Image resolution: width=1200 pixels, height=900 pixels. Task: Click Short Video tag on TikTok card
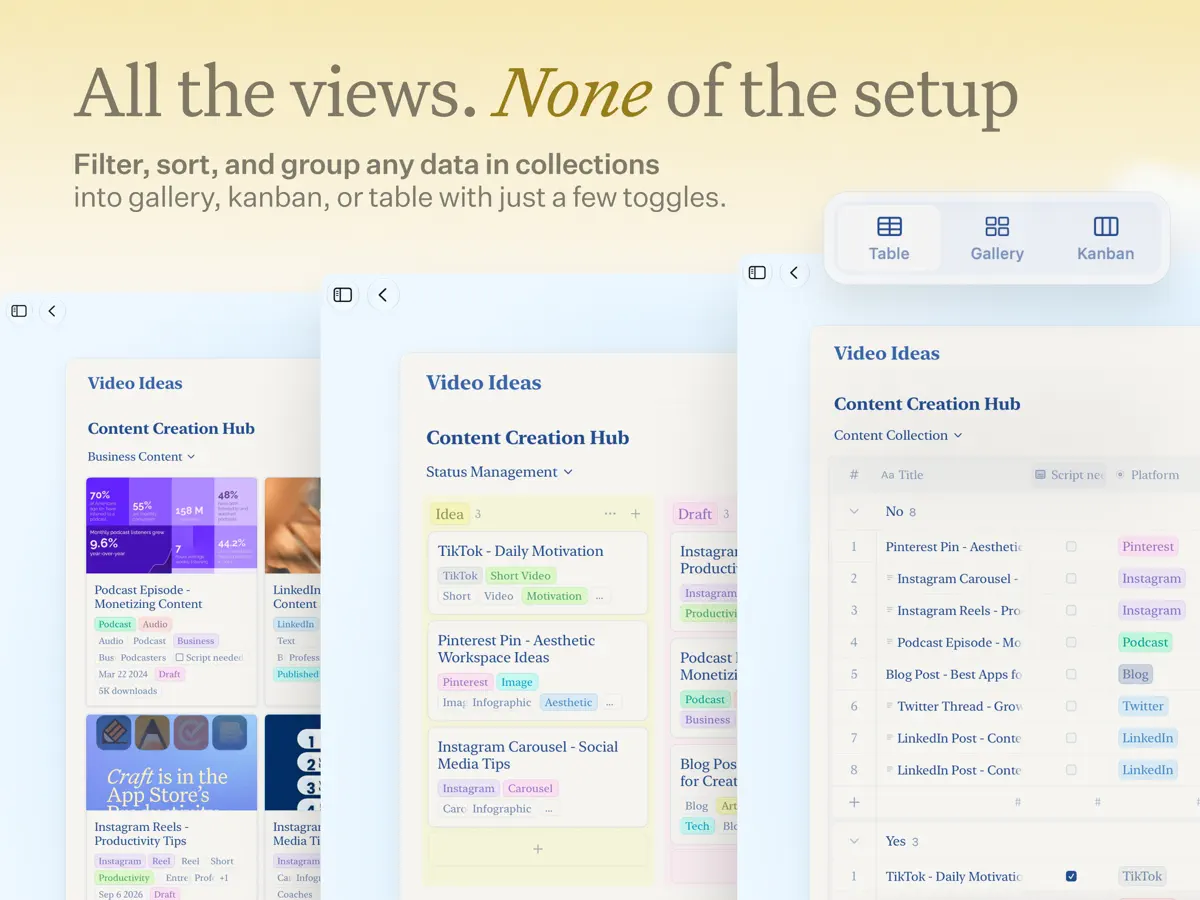click(x=520, y=576)
